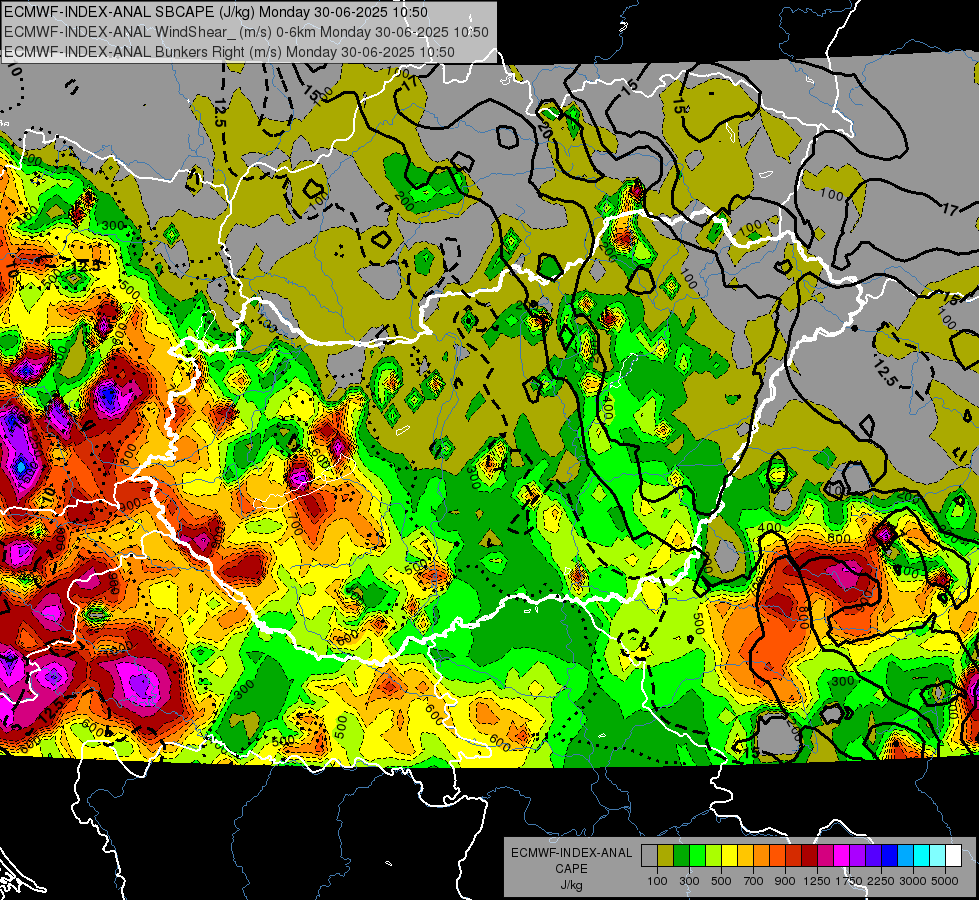
Task: Click the legend value 500
Action: [x=721, y=881]
